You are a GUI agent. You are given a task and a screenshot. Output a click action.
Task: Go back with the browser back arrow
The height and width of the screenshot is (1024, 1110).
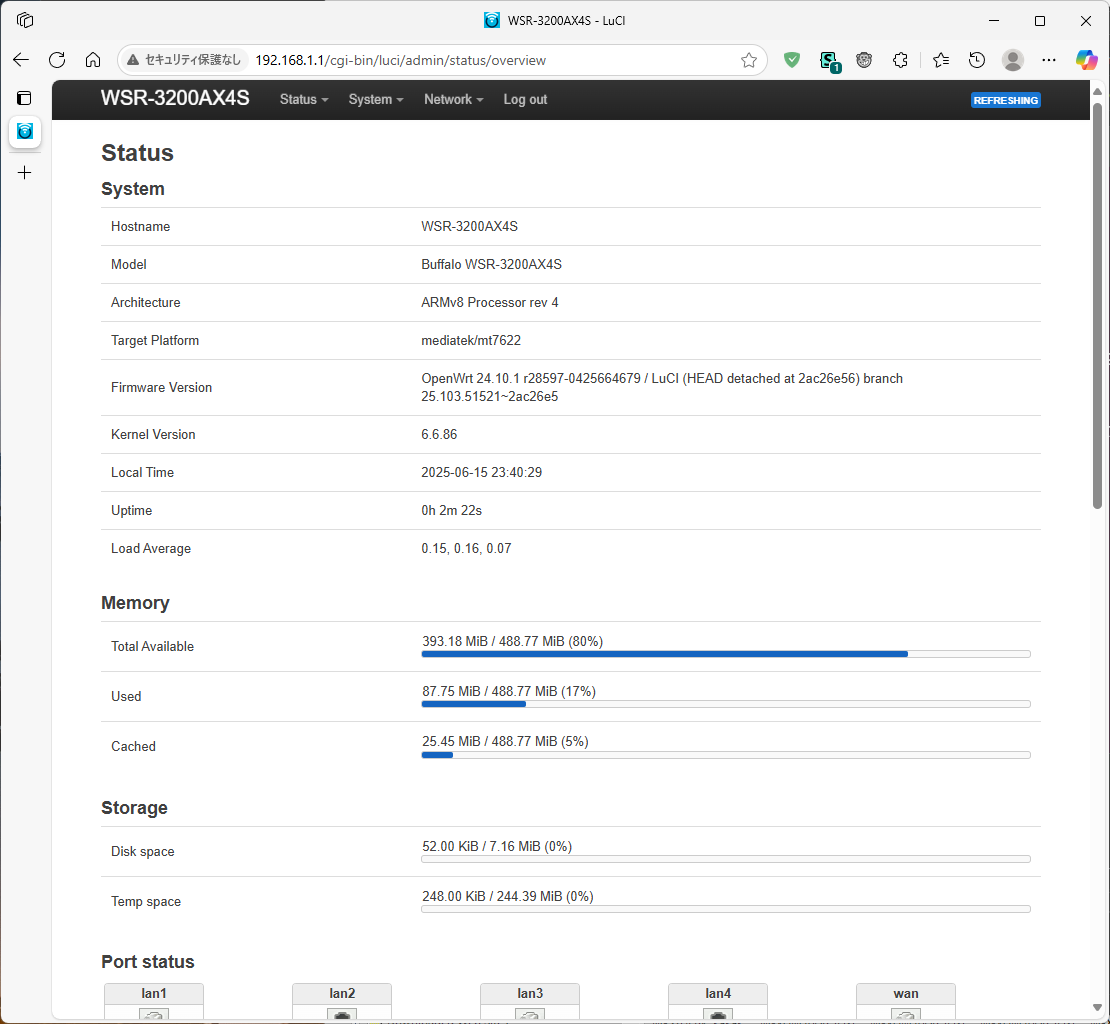[21, 60]
